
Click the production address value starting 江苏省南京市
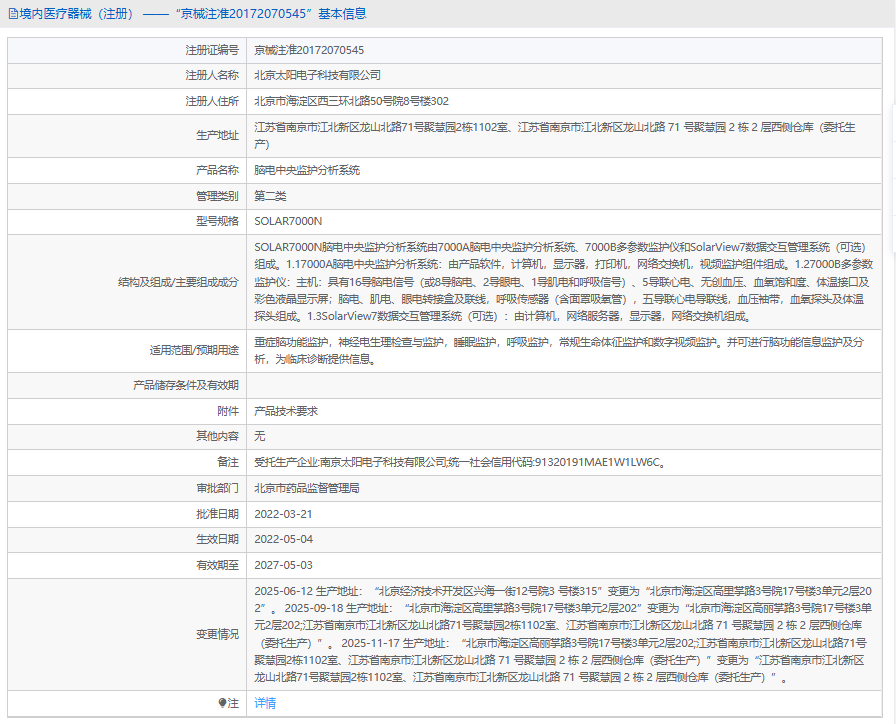point(555,135)
